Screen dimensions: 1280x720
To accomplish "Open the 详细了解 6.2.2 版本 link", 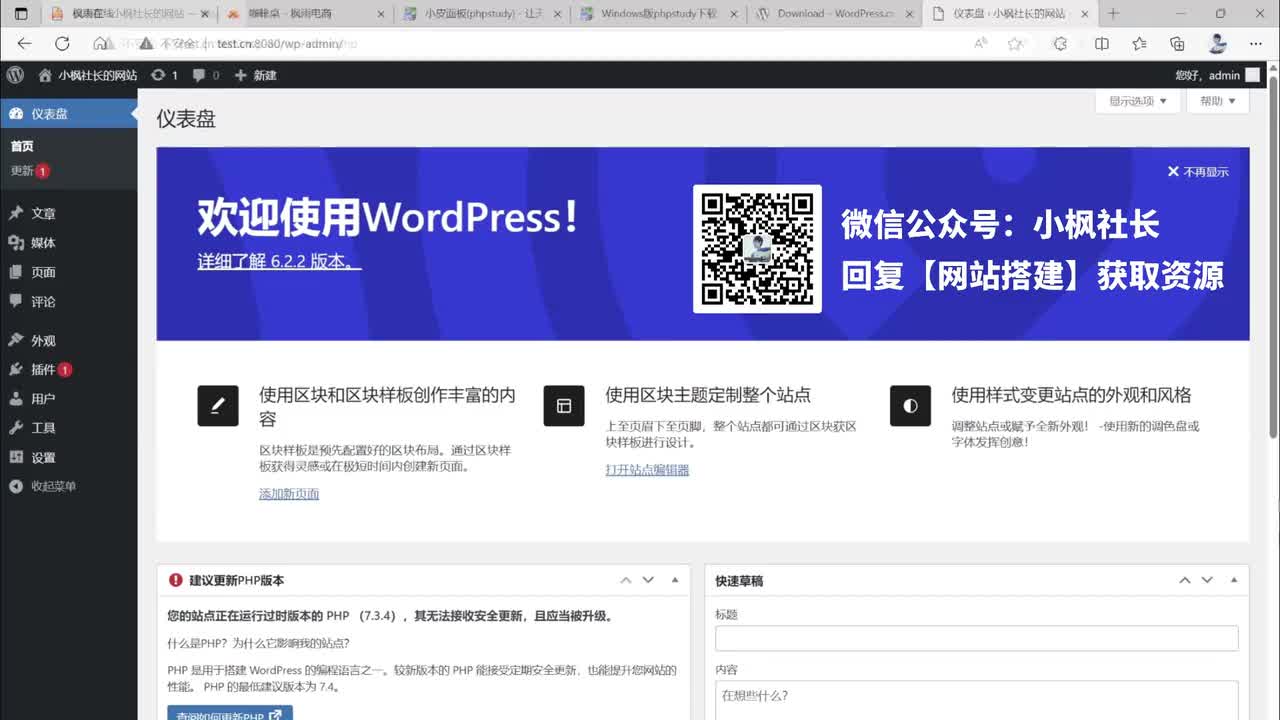I will pos(279,261).
